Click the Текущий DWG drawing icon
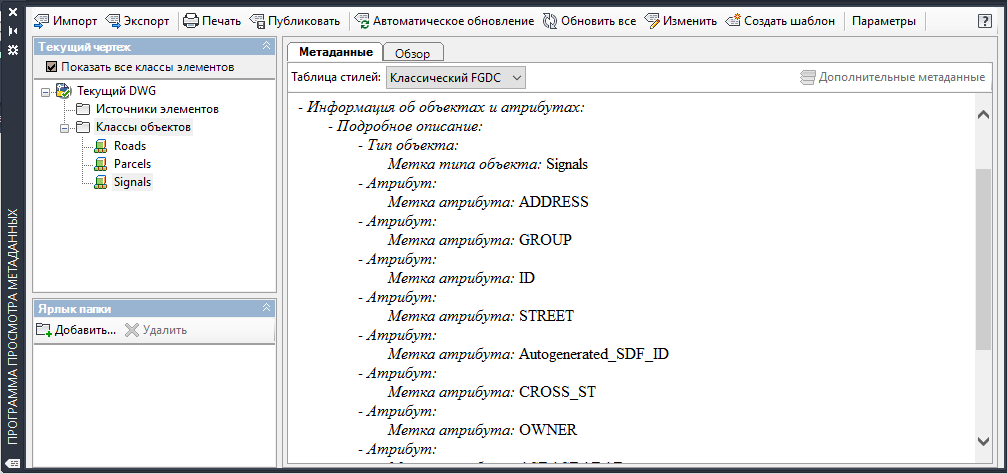 (x=64, y=91)
